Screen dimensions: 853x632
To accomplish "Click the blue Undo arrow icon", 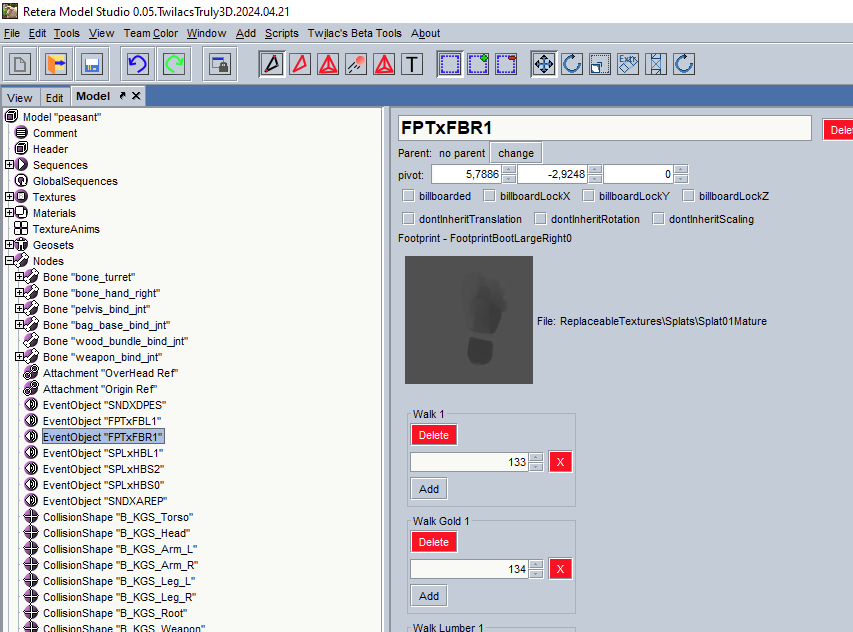I will tap(138, 64).
